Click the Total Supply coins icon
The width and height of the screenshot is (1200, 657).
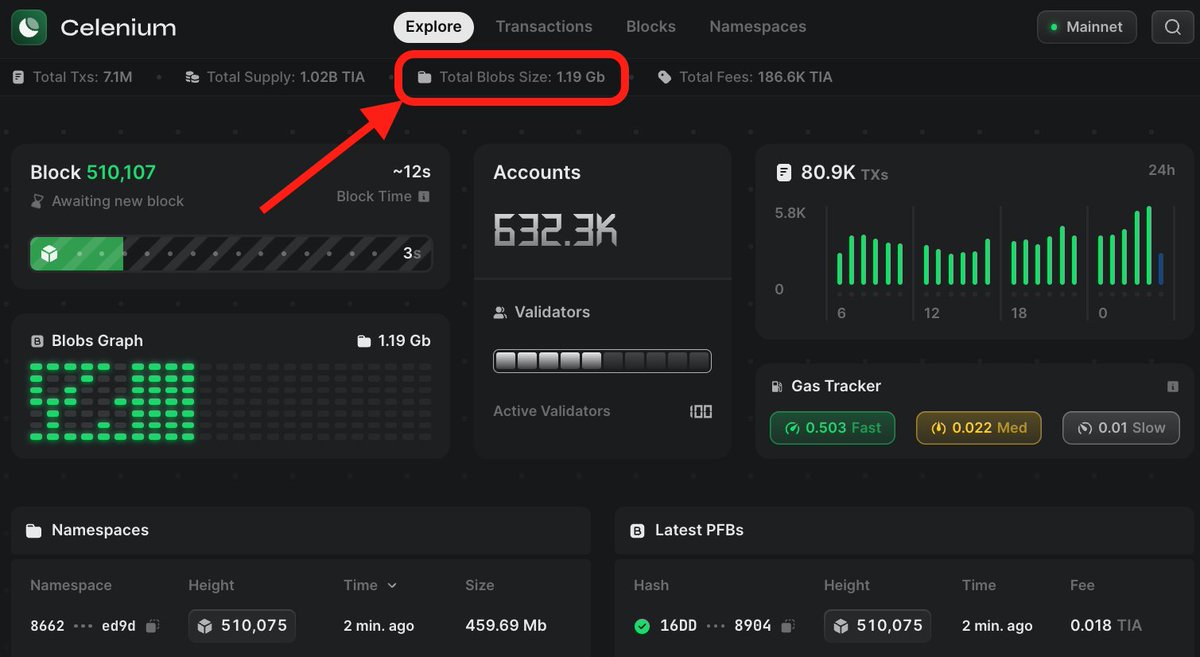(x=192, y=77)
